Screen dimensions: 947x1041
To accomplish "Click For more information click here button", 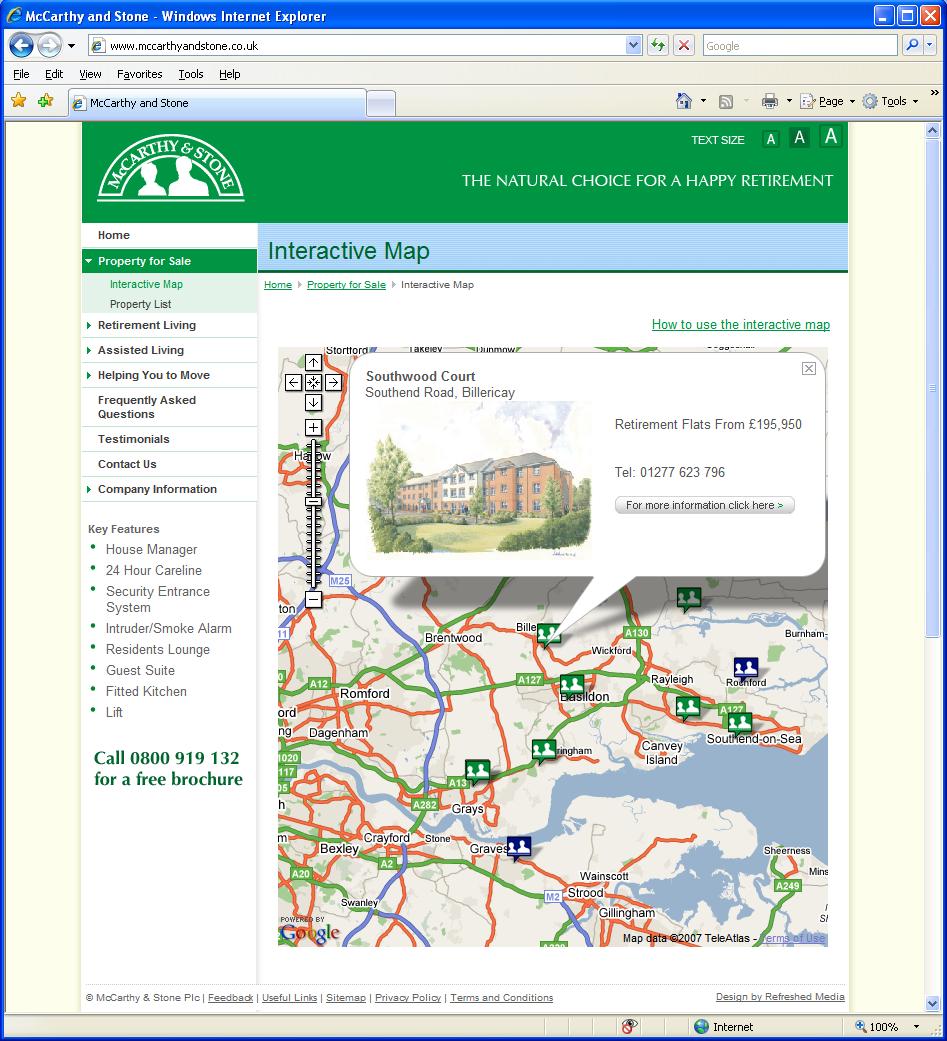I will (x=705, y=505).
